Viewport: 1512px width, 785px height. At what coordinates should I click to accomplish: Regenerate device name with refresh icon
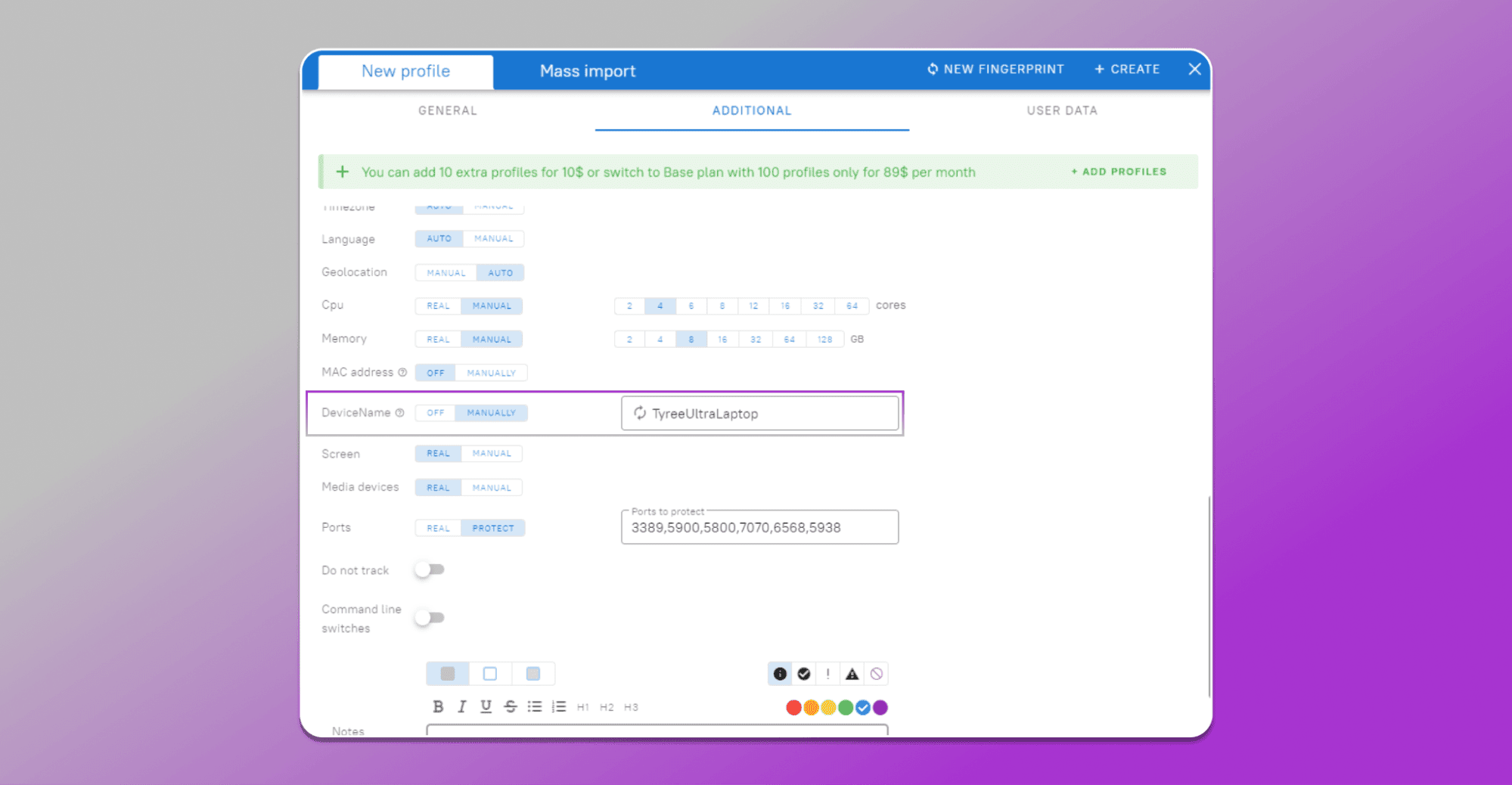(x=640, y=413)
